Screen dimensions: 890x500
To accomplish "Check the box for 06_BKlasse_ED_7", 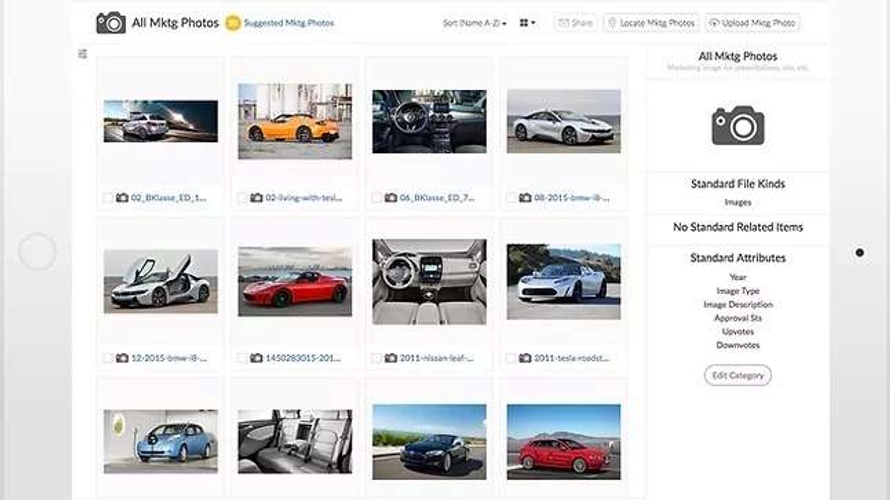I will [376, 198].
